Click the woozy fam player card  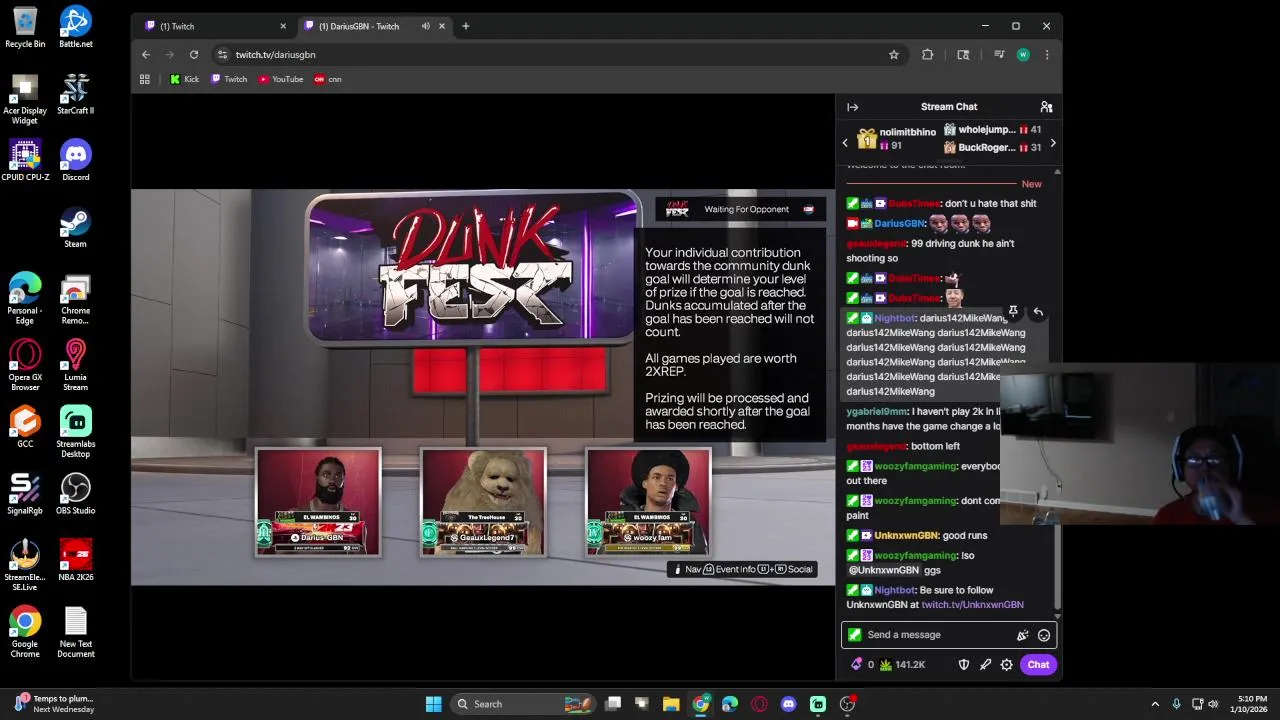pyautogui.click(x=649, y=502)
